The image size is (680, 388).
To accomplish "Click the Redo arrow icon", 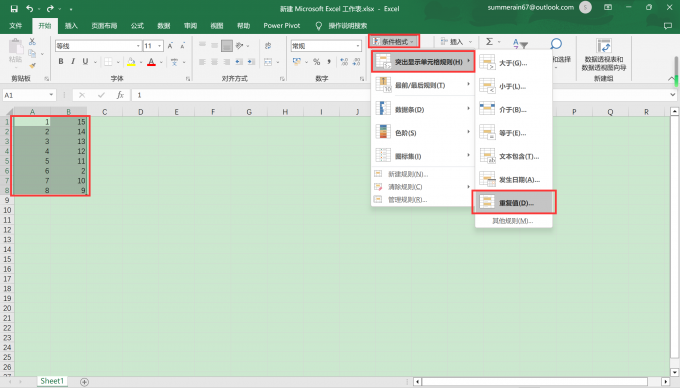I will (50, 9).
